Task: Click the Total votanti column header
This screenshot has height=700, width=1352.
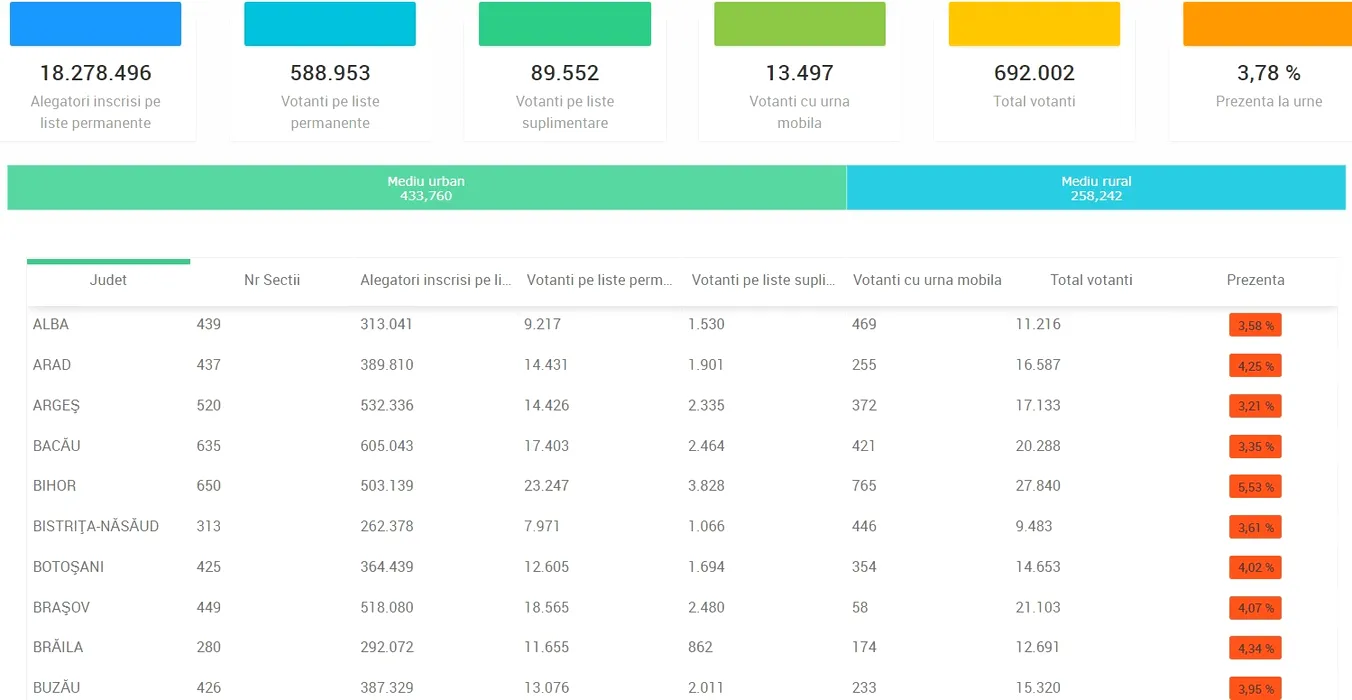Action: point(1091,280)
